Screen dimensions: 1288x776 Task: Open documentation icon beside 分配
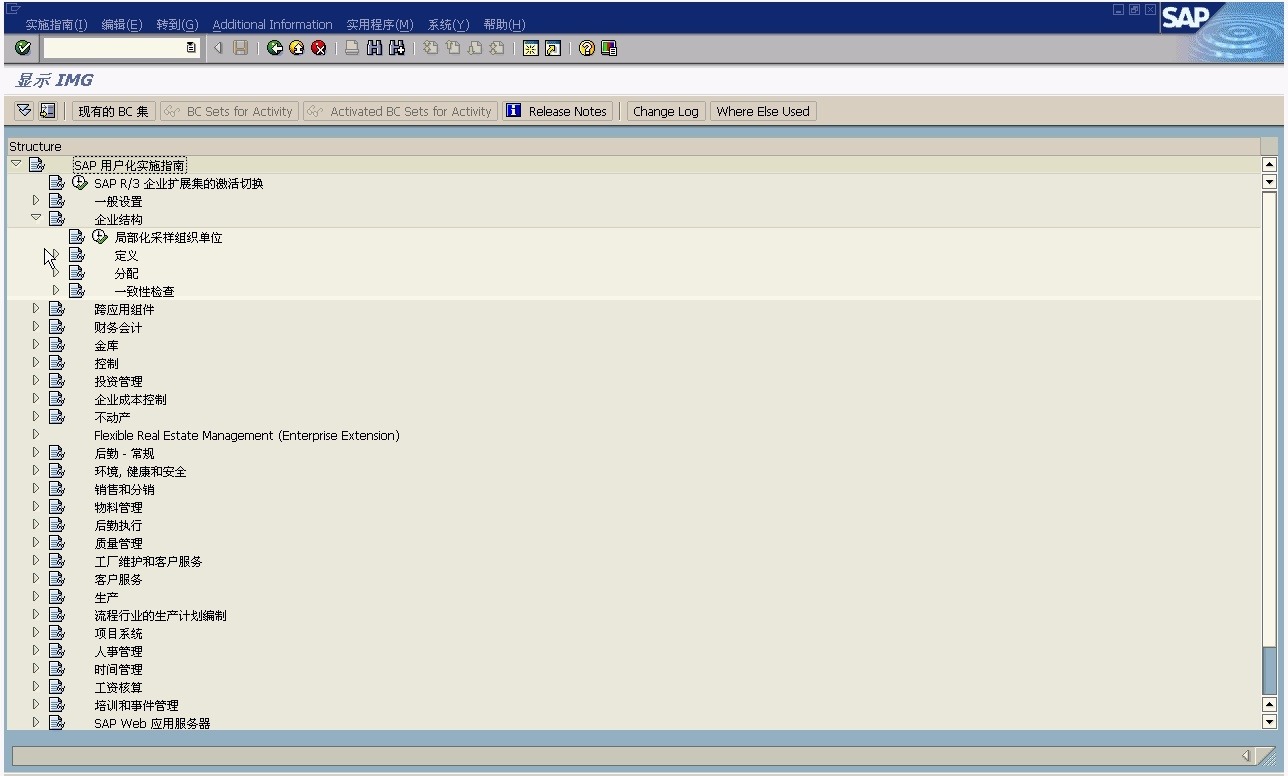pyautogui.click(x=77, y=273)
